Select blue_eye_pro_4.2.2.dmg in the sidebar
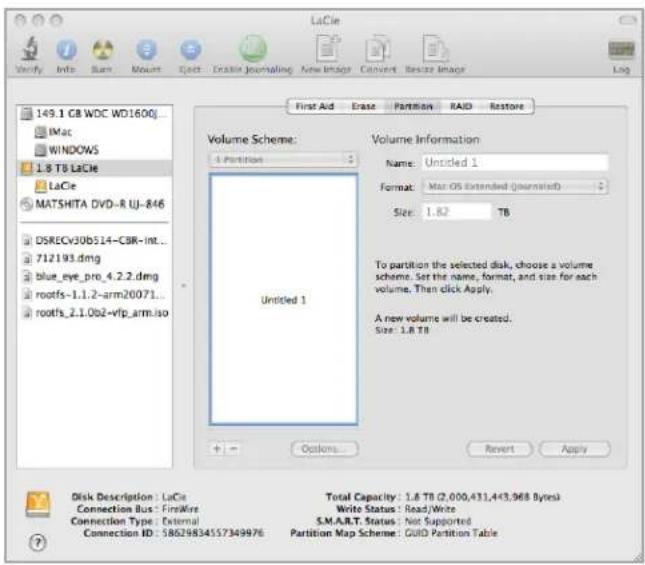 coord(95,276)
